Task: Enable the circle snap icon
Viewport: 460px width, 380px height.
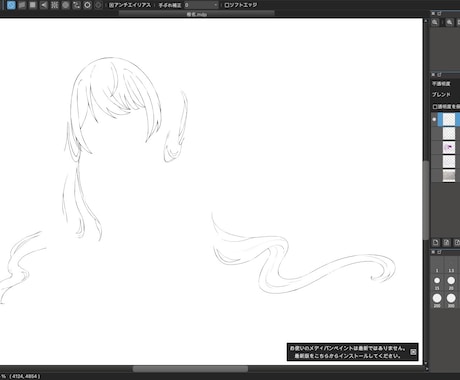Action: pos(66,5)
